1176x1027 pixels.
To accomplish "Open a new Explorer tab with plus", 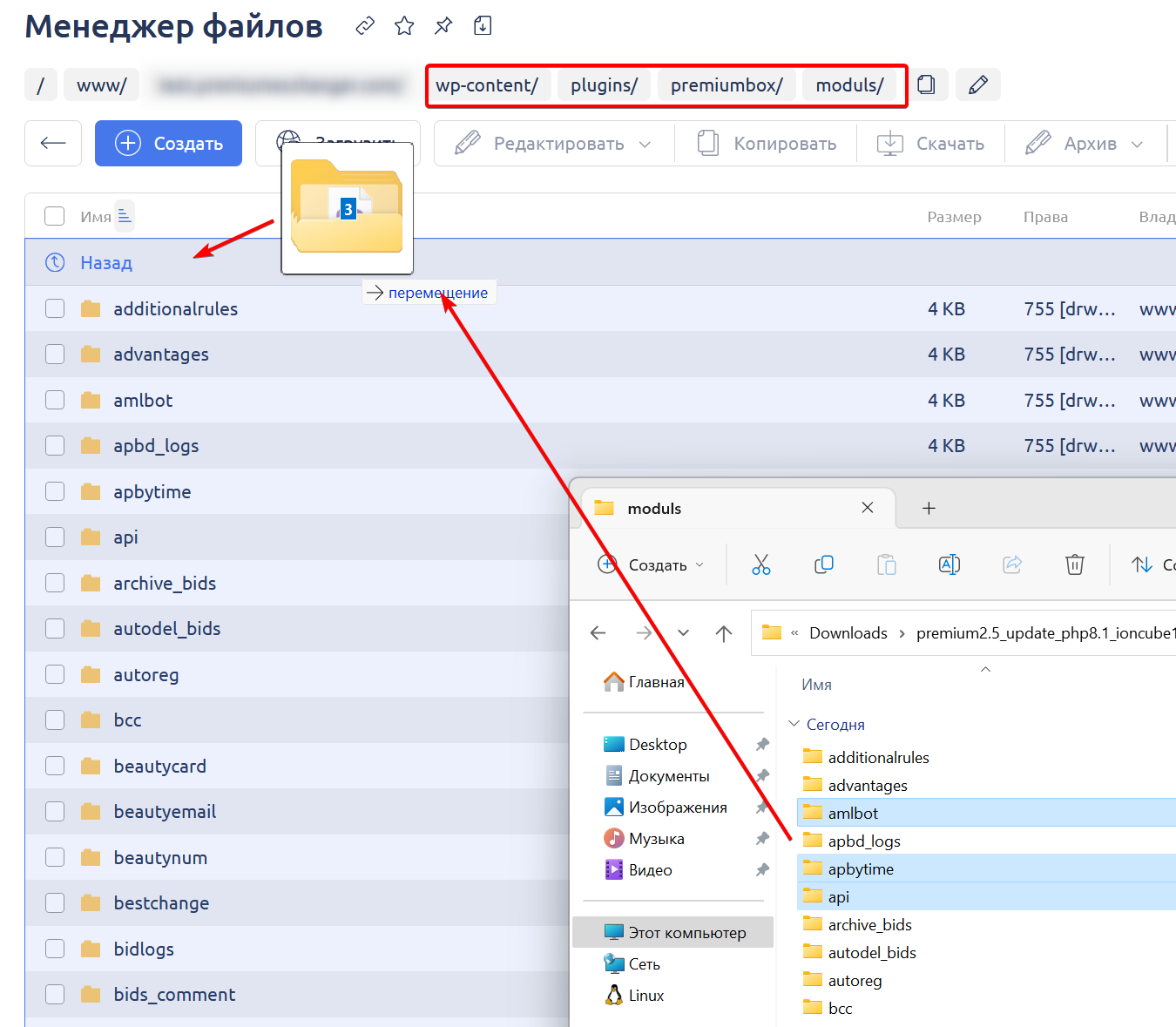I will coord(929,508).
